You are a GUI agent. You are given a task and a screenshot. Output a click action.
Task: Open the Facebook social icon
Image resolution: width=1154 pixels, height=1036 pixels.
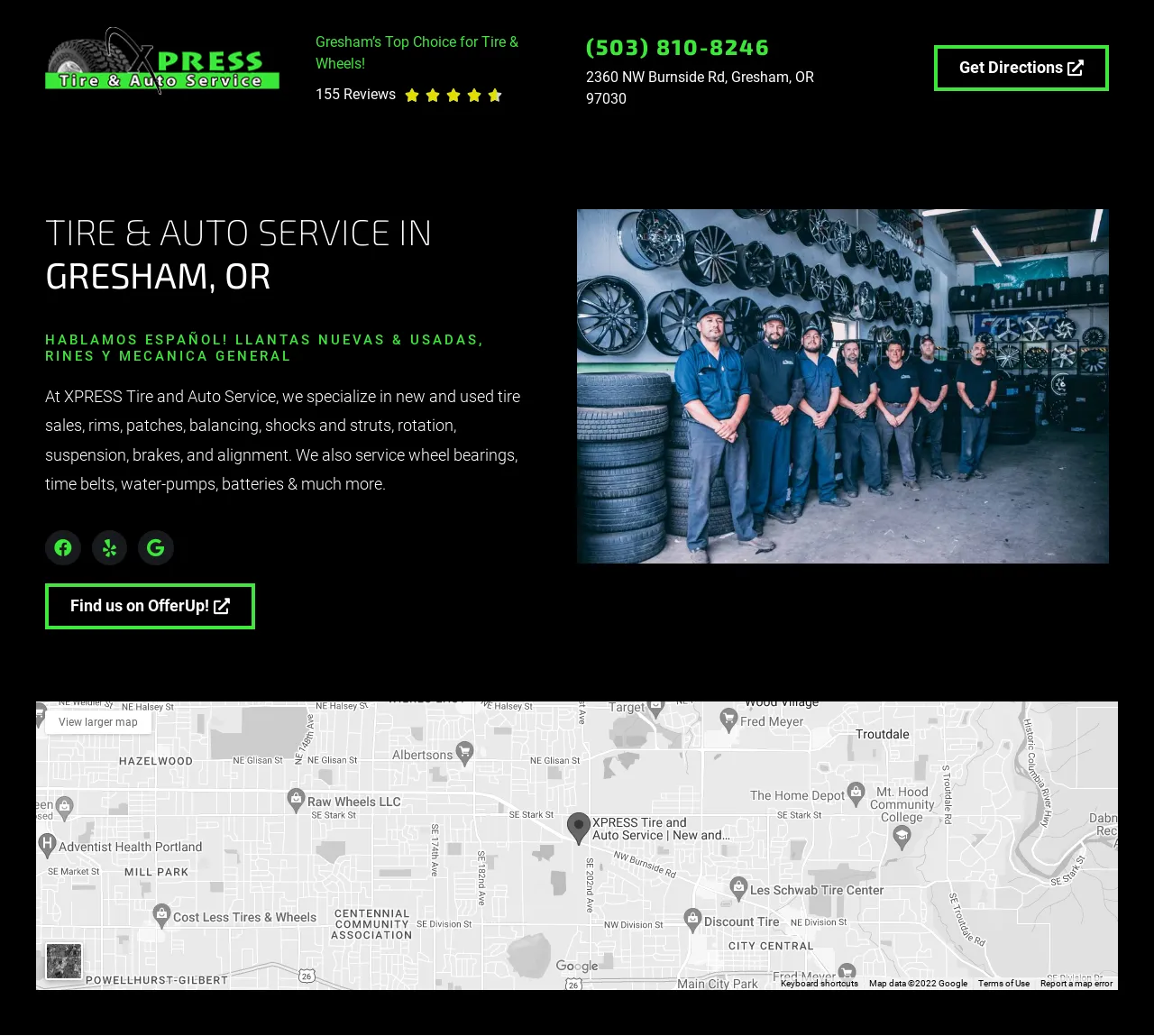63,547
